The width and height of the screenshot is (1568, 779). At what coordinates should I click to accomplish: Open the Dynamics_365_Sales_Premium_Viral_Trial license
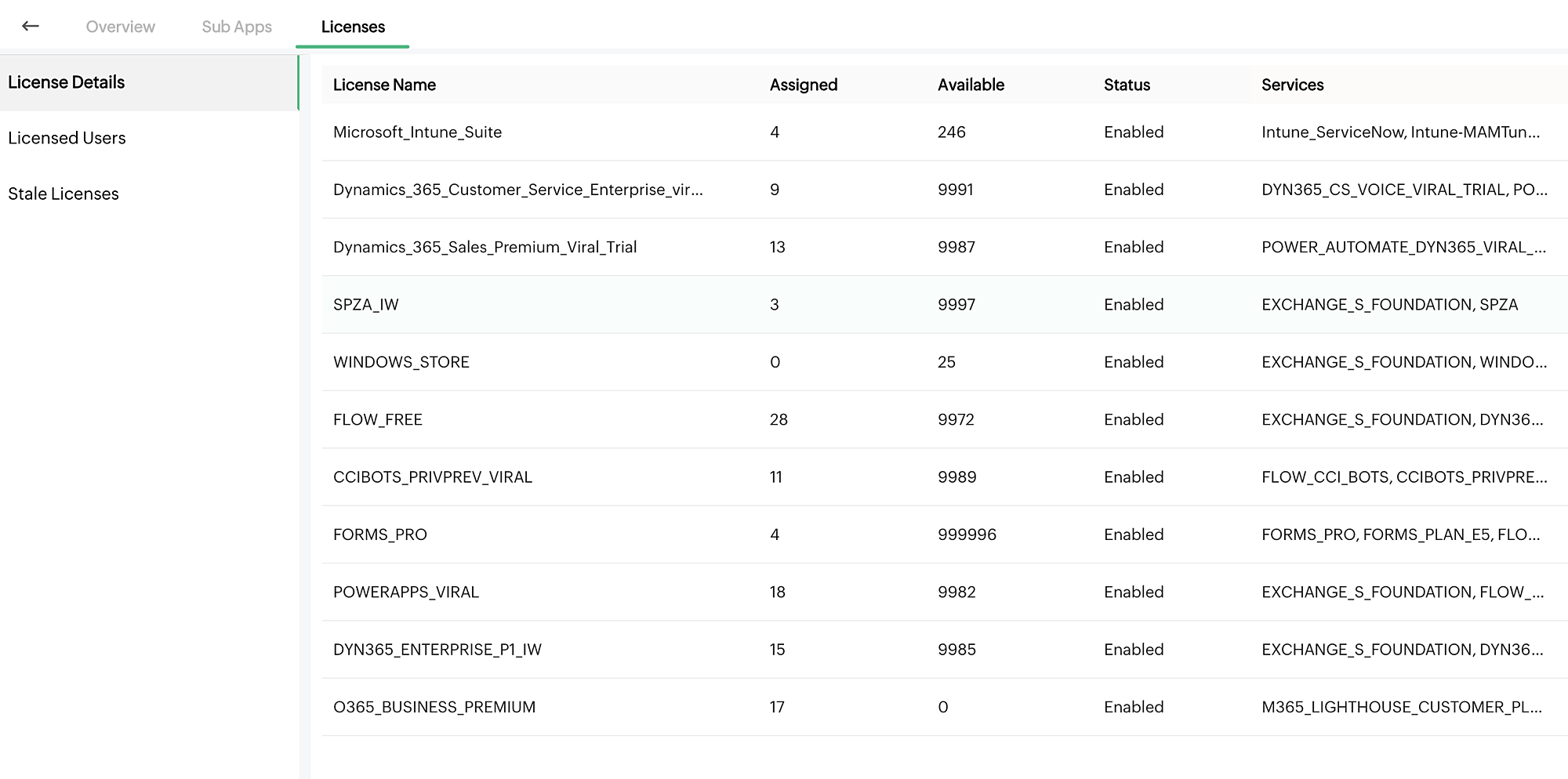[x=485, y=247]
